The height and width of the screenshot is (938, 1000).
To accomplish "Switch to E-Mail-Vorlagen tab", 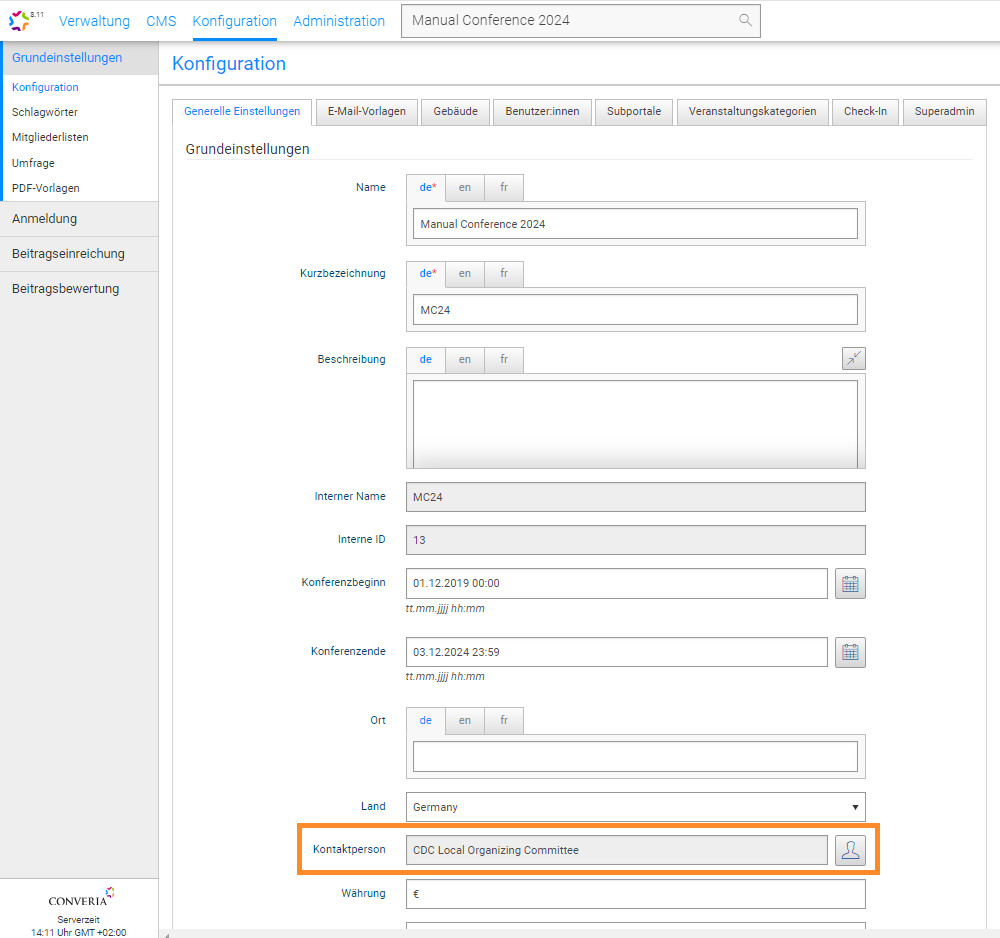I will tap(367, 112).
